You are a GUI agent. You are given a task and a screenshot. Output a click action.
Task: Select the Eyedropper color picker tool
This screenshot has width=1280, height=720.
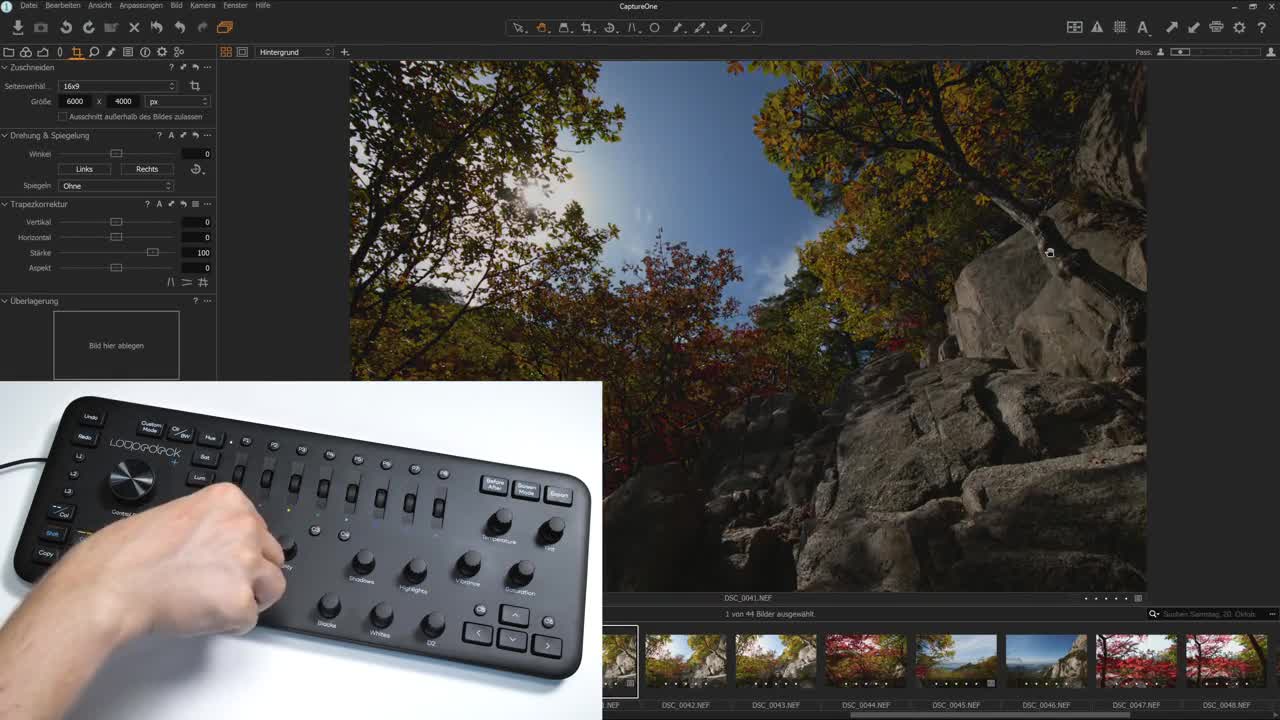click(700, 27)
